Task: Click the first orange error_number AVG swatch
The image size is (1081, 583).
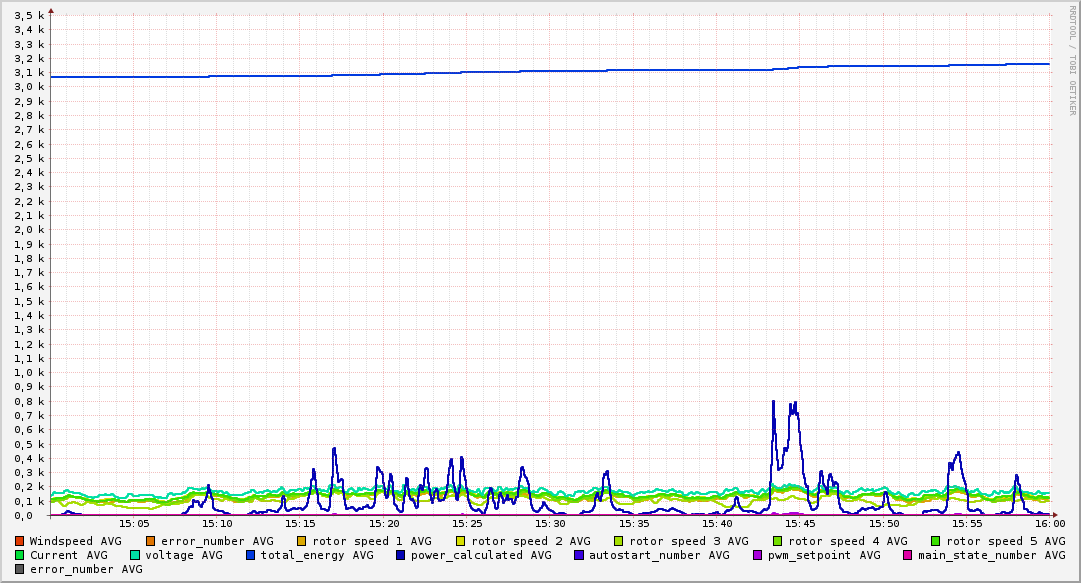Action: 151,542
